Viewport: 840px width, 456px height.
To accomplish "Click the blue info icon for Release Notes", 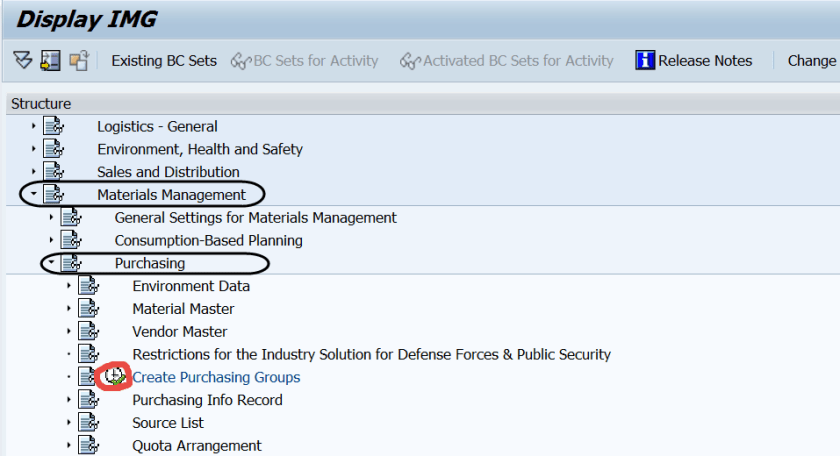I will click(645, 61).
